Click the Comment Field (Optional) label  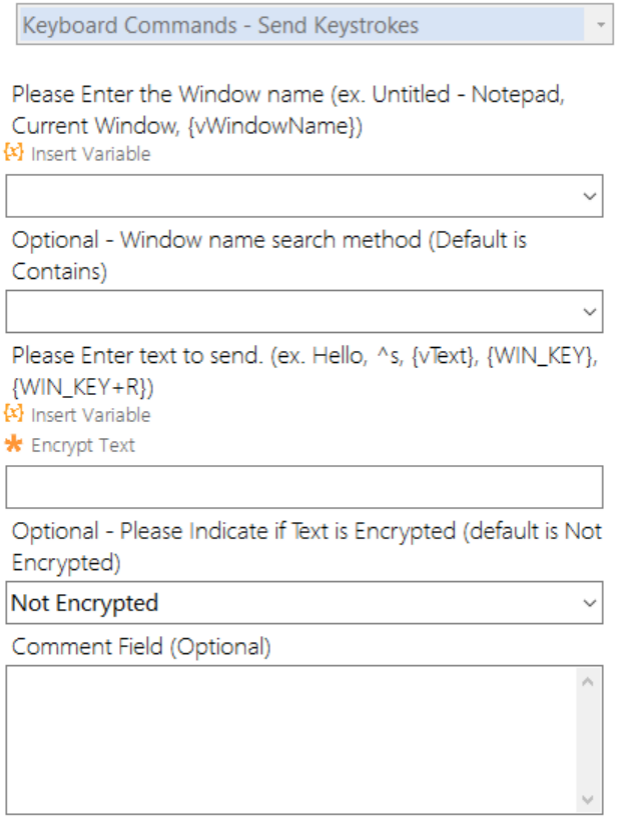click(141, 647)
